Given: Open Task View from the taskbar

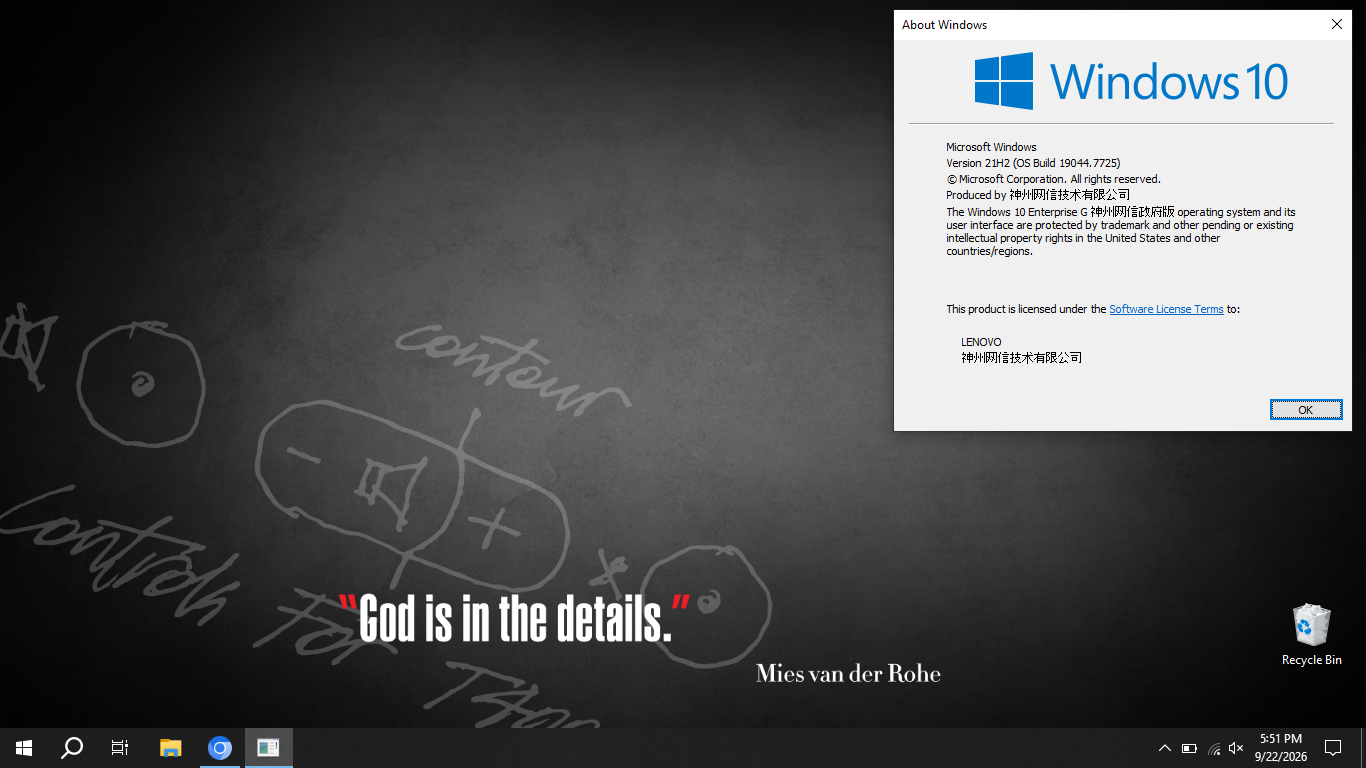Looking at the screenshot, I should [120, 748].
